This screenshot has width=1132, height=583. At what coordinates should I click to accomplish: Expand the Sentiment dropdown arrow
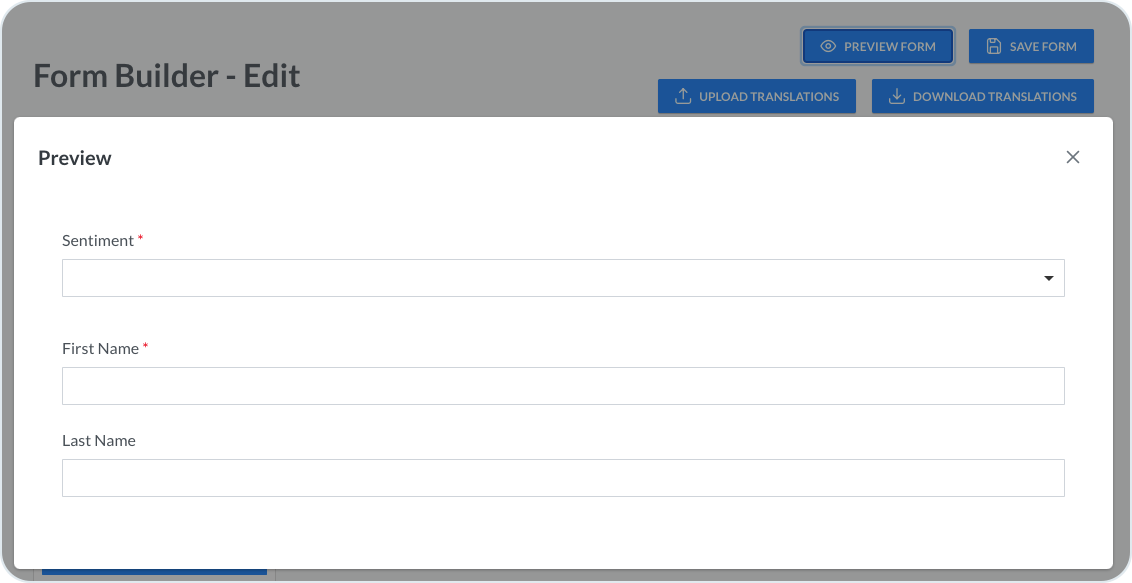click(1049, 278)
